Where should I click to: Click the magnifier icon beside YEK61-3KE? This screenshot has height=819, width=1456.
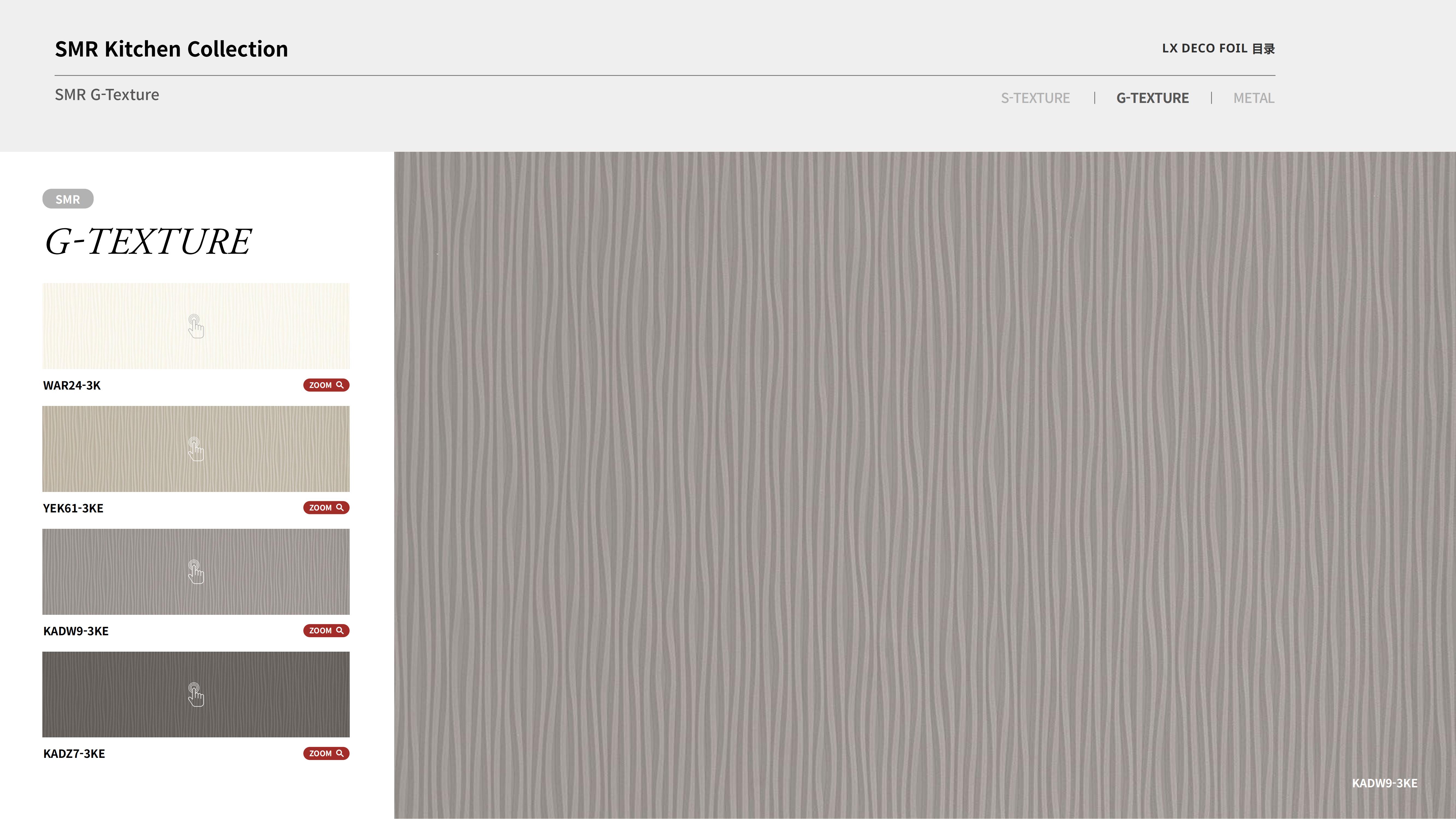pyautogui.click(x=340, y=508)
